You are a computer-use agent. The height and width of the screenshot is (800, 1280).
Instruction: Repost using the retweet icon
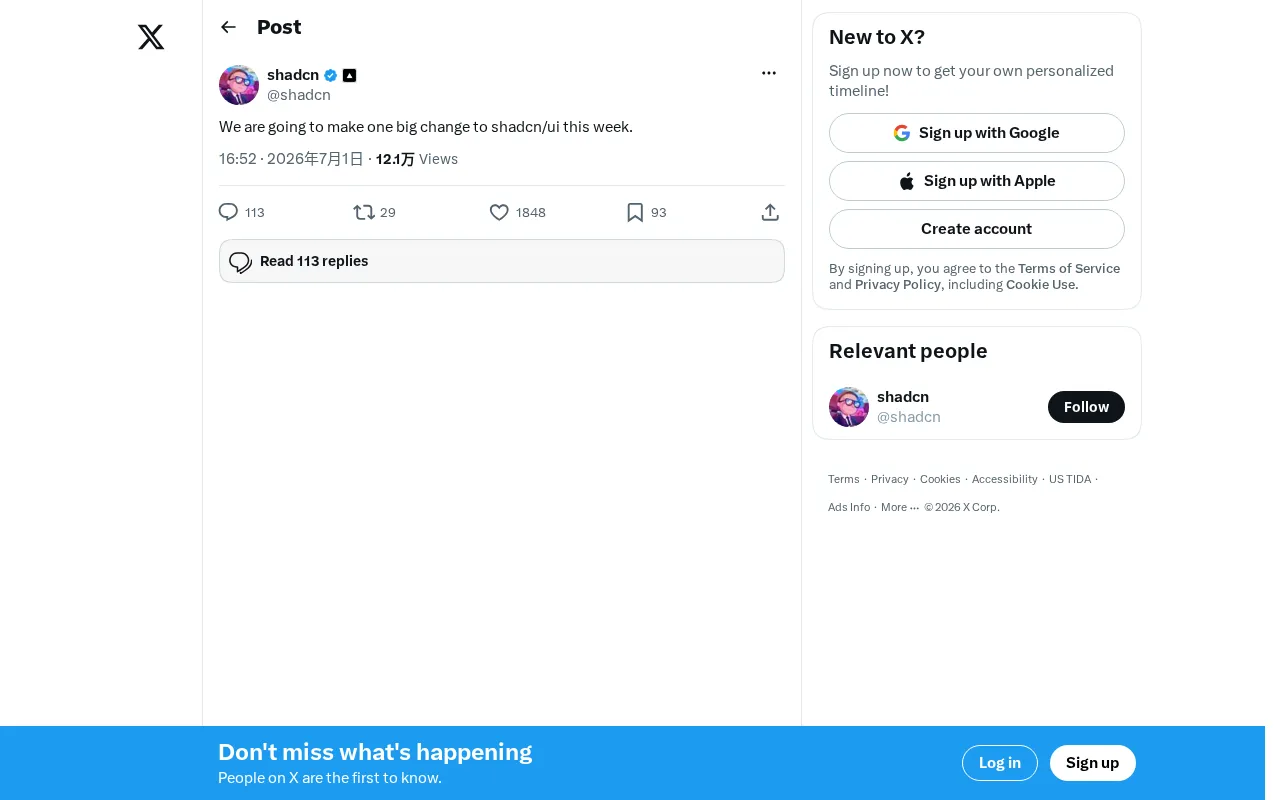click(x=364, y=212)
